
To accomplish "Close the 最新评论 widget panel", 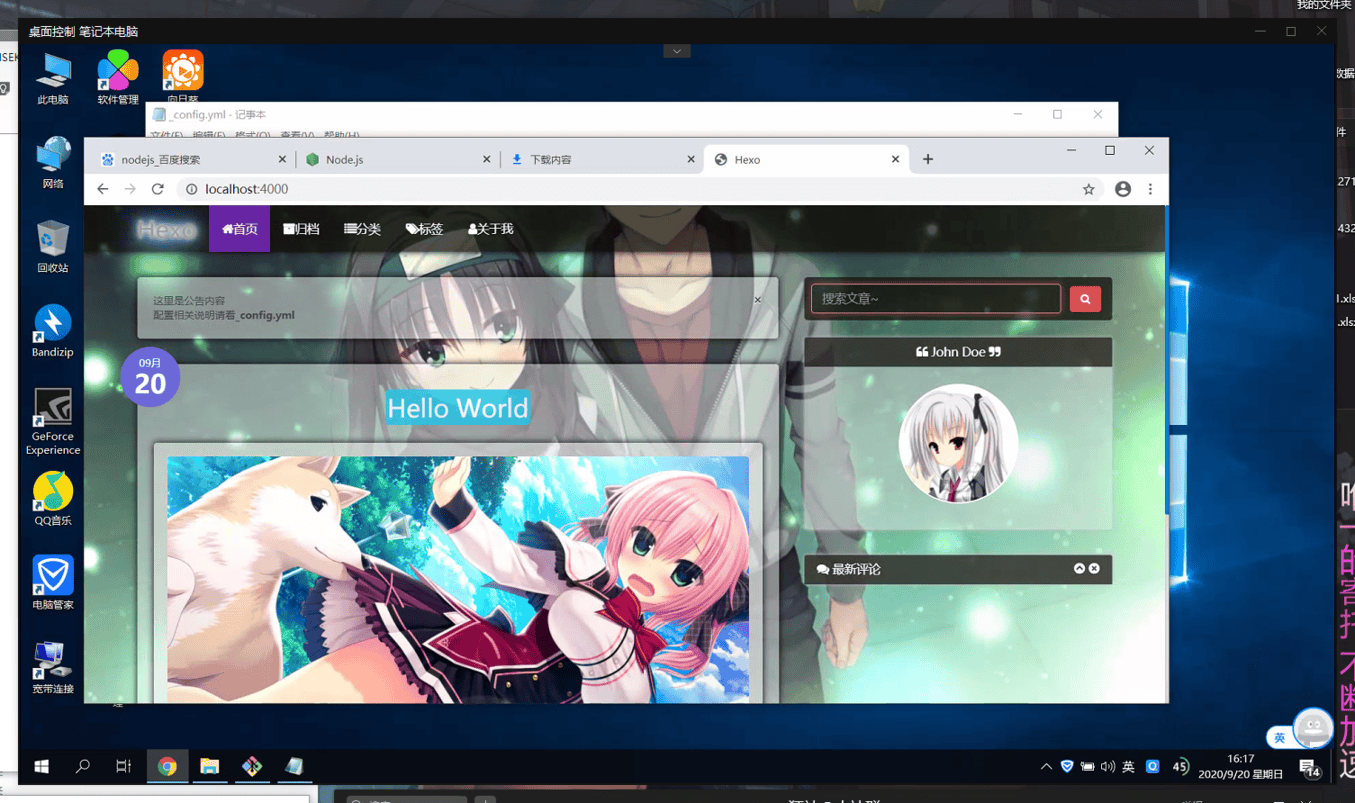I will click(x=1094, y=568).
